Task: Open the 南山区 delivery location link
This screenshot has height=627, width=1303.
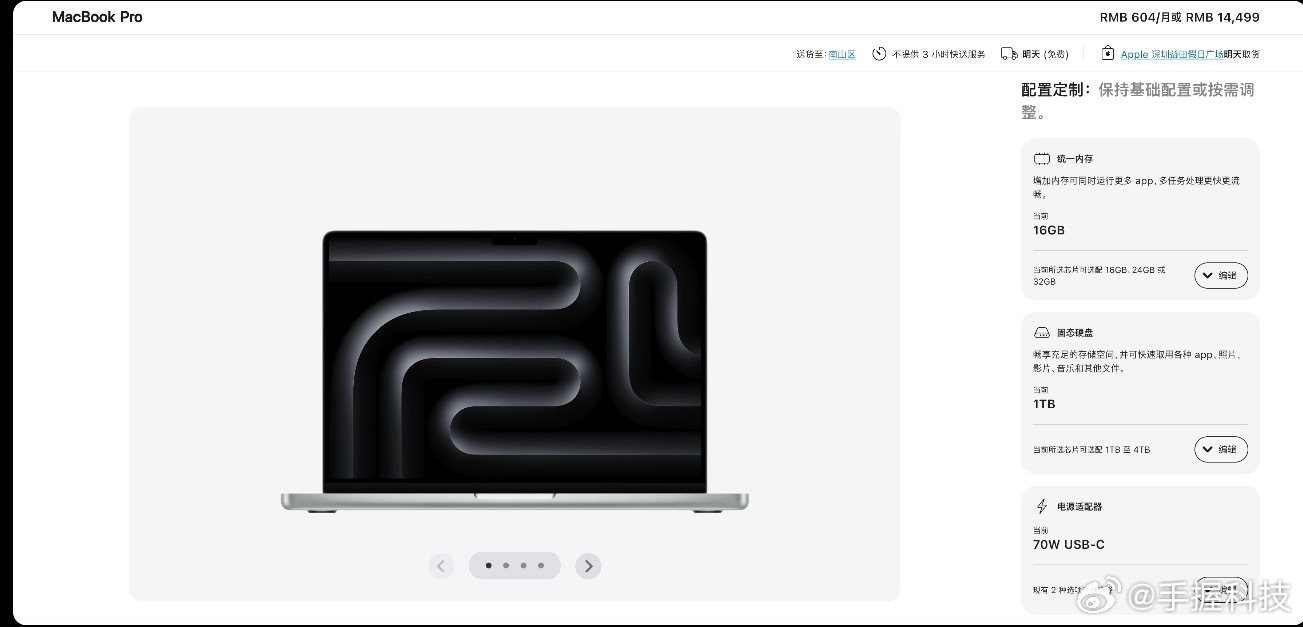Action: click(x=842, y=54)
